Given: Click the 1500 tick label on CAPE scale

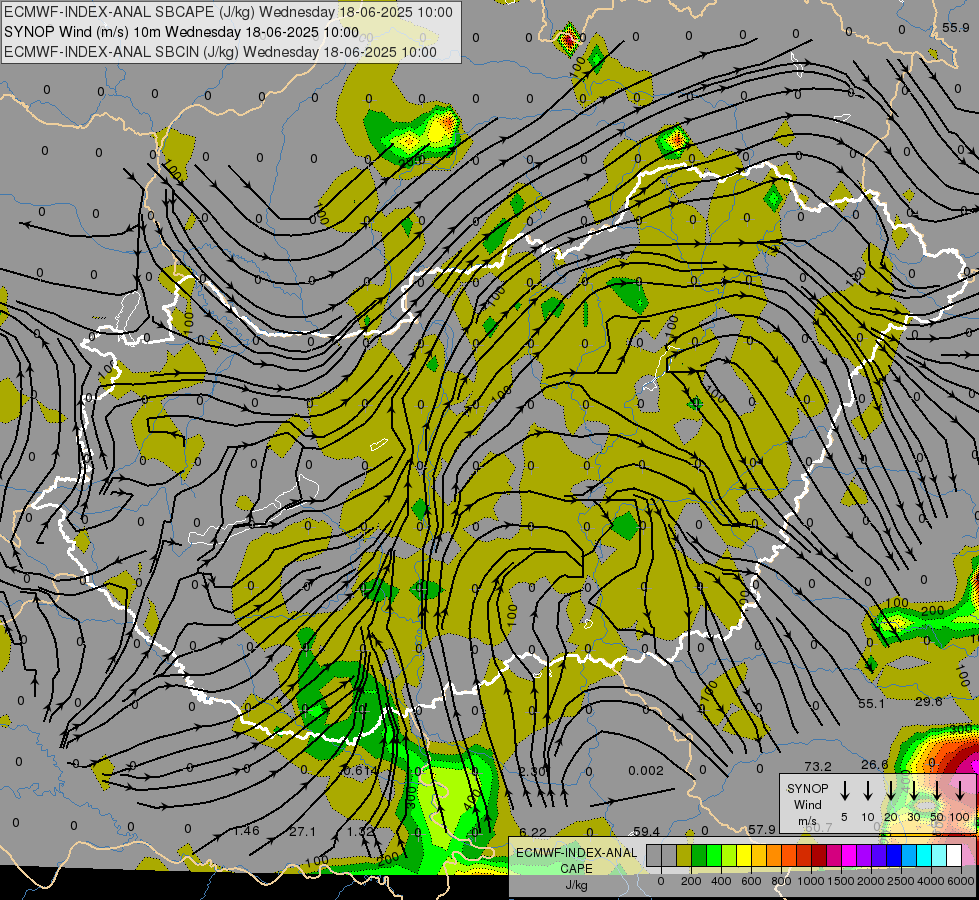Looking at the screenshot, I should (x=841, y=881).
